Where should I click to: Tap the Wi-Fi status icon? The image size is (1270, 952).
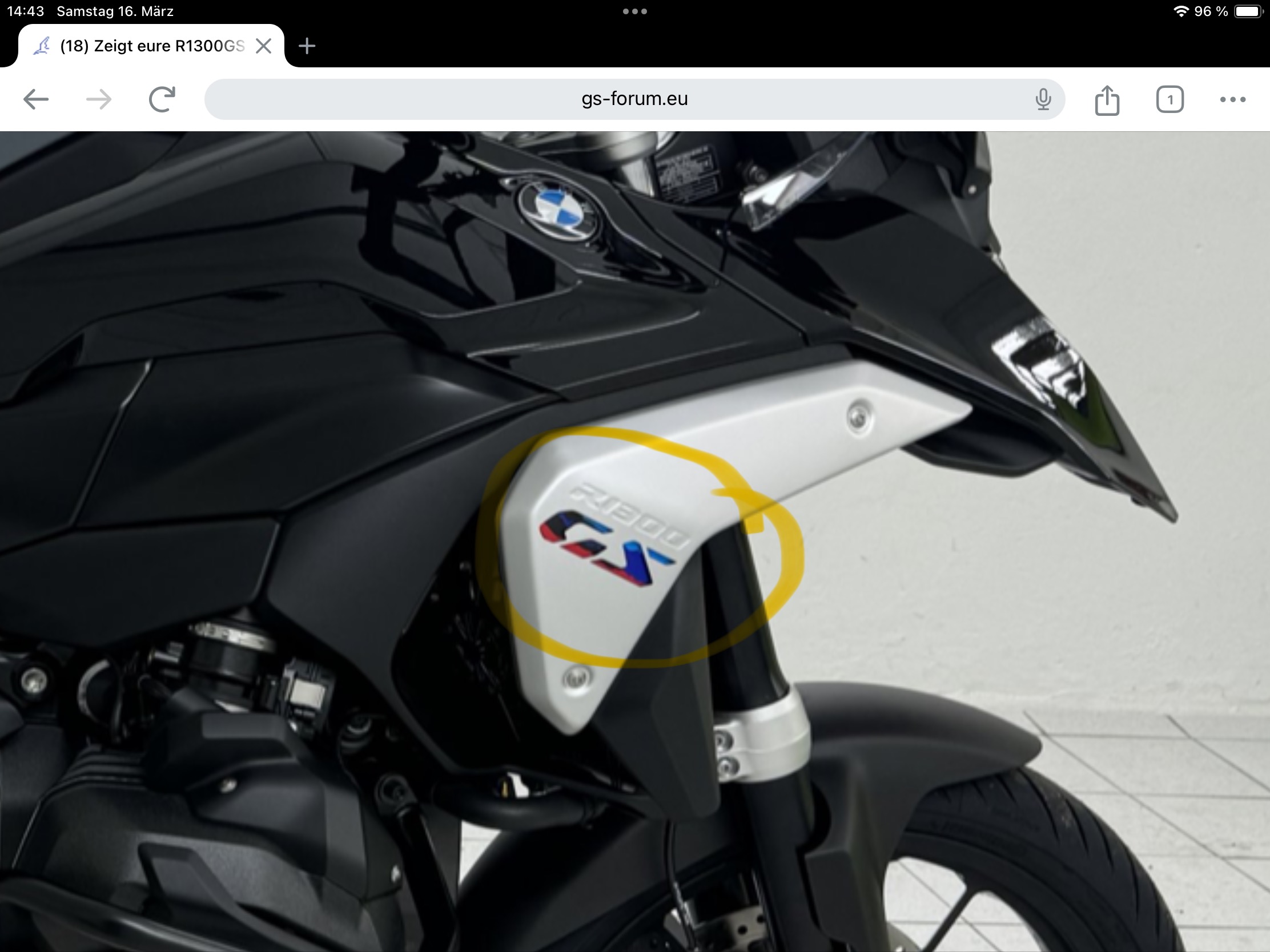(x=1181, y=11)
